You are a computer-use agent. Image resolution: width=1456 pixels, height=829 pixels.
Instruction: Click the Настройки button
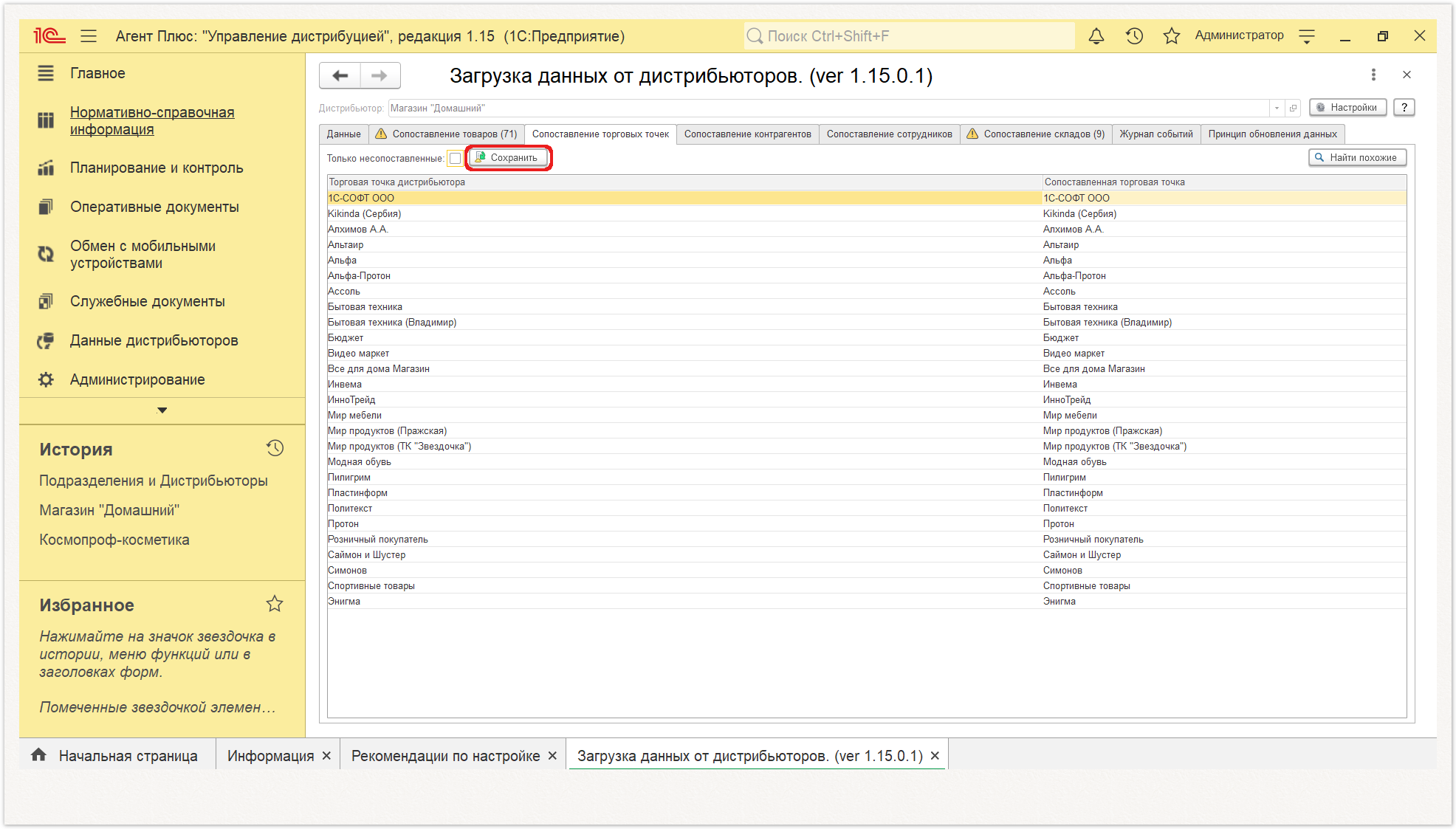tap(1347, 108)
